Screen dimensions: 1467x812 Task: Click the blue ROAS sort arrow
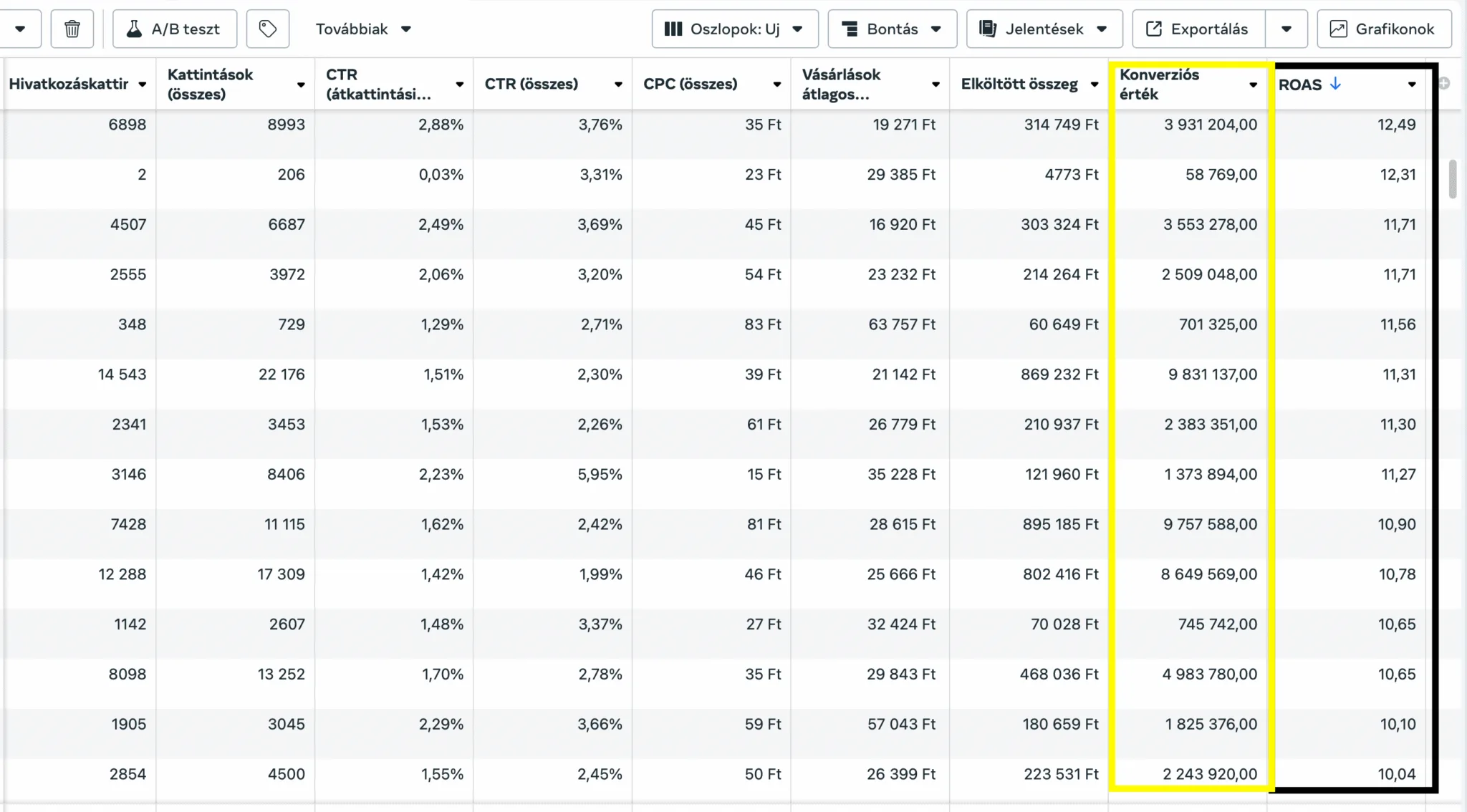click(1335, 84)
